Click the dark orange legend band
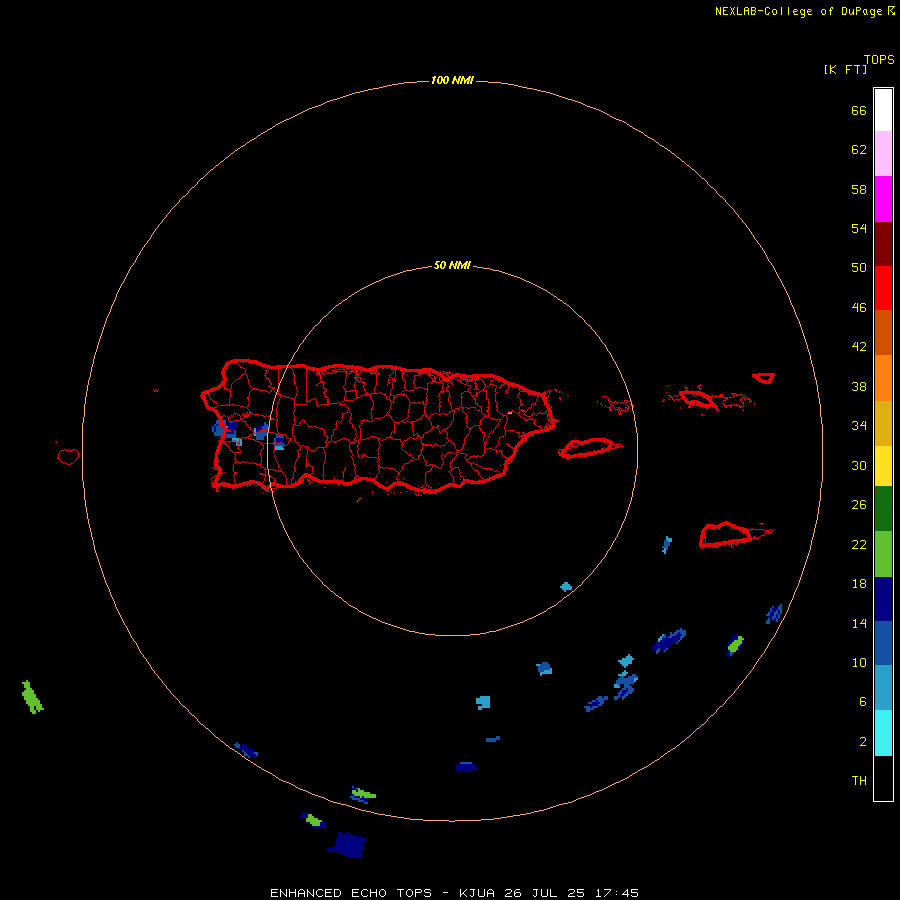This screenshot has height=900, width=900. 883,332
